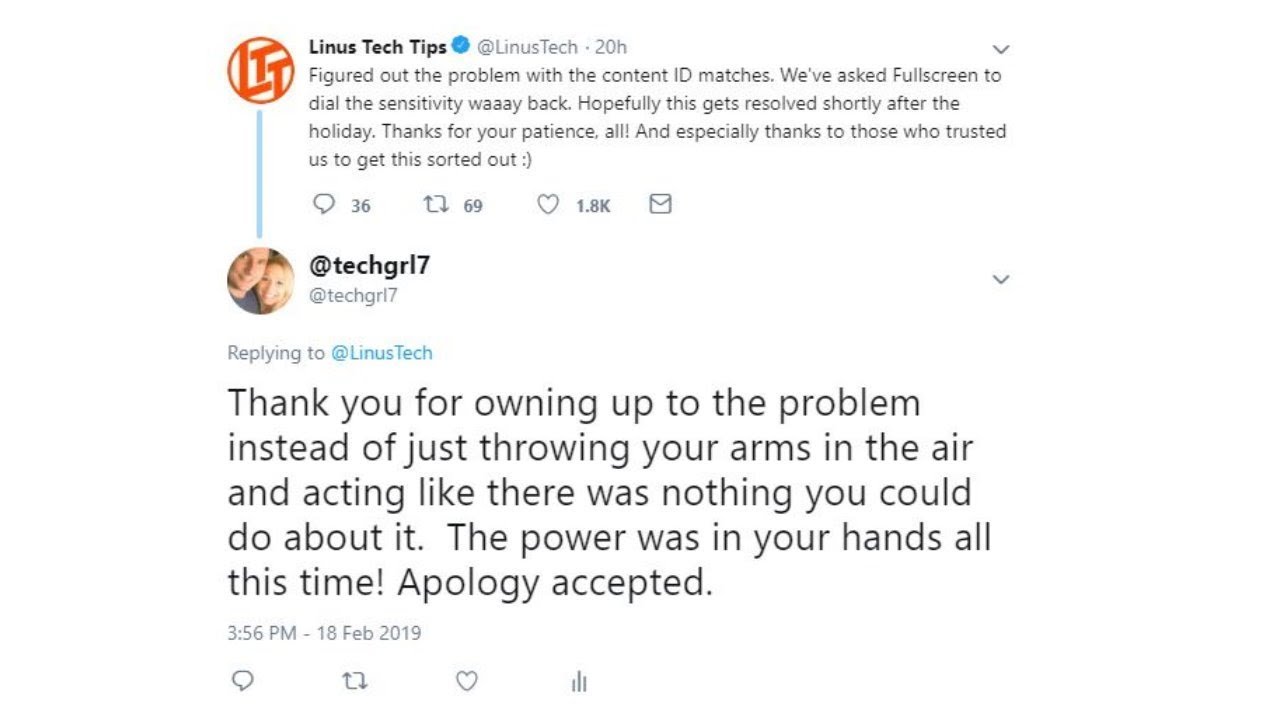This screenshot has height=720, width=1280.
Task: Click the gray @techgrl7 handle
Action: (353, 296)
